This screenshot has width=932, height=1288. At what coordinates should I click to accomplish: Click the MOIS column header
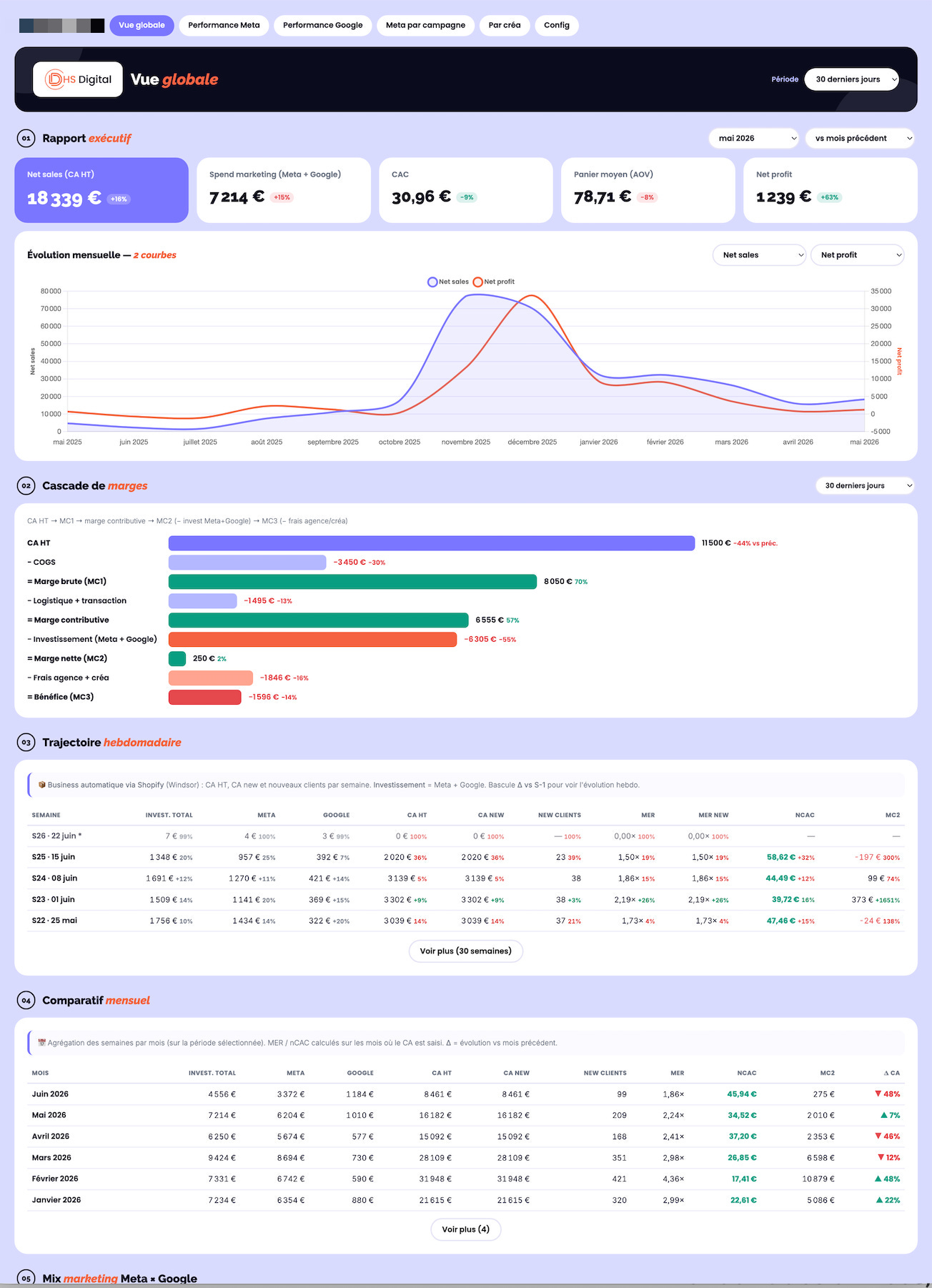tap(40, 1073)
